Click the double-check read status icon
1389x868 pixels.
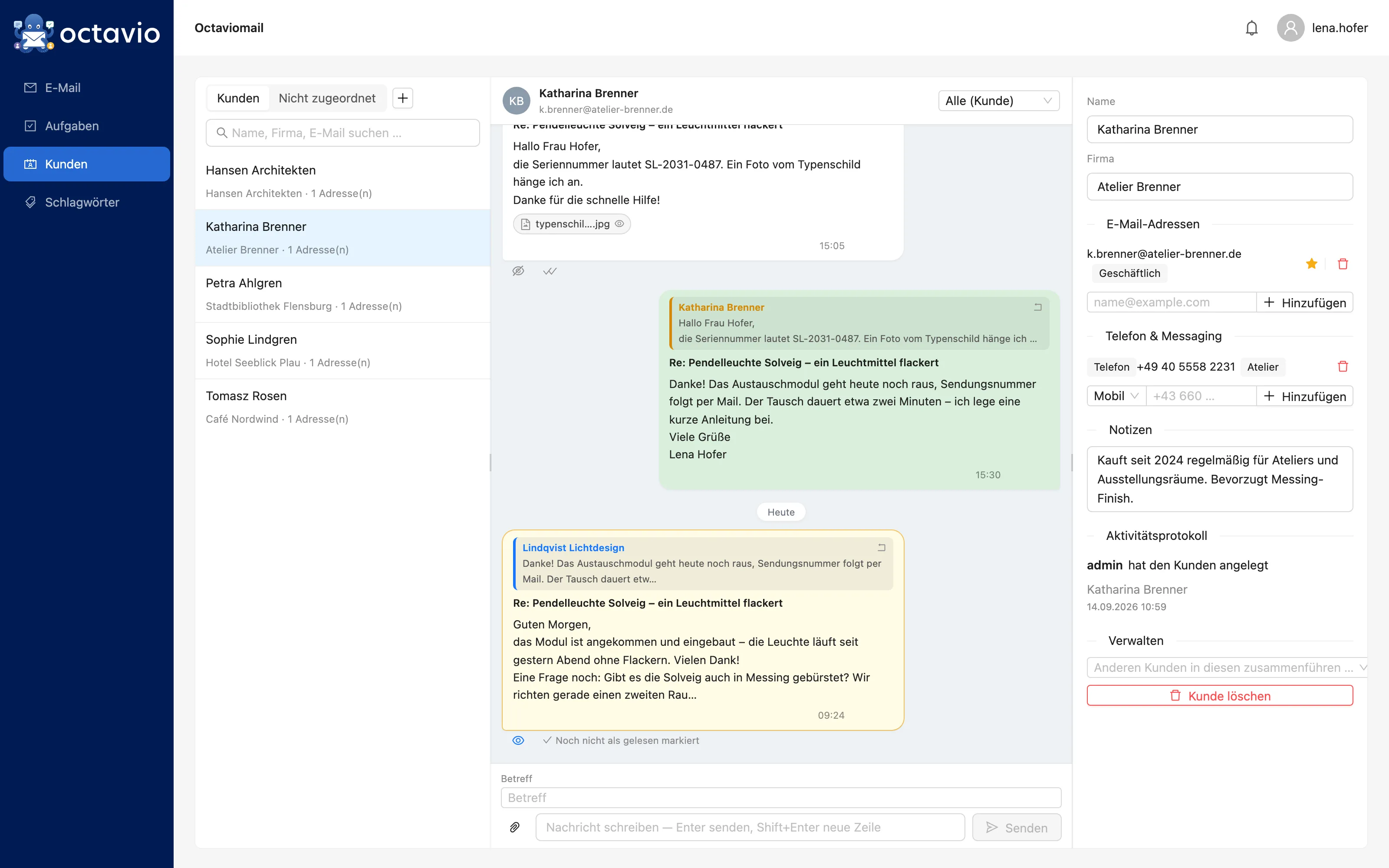[x=549, y=271]
